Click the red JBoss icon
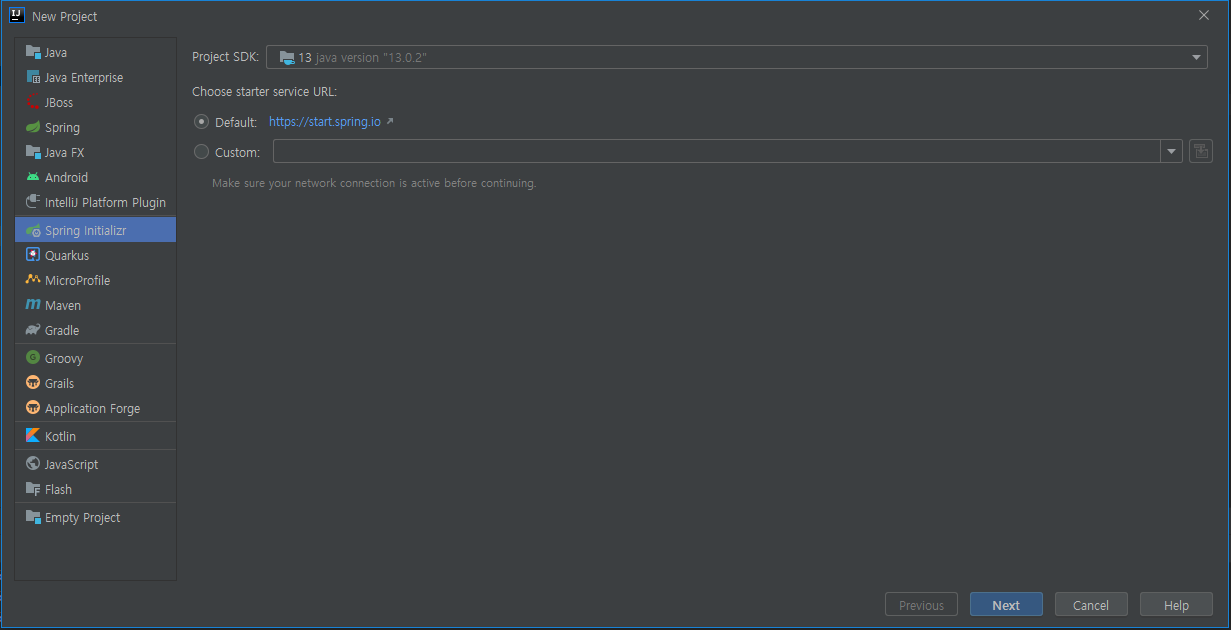 (33, 102)
